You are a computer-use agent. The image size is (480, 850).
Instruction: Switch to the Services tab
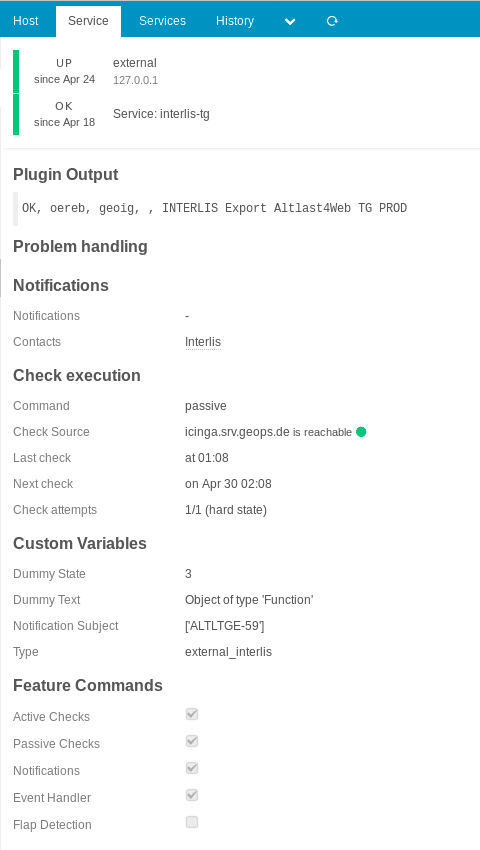pyautogui.click(x=162, y=21)
